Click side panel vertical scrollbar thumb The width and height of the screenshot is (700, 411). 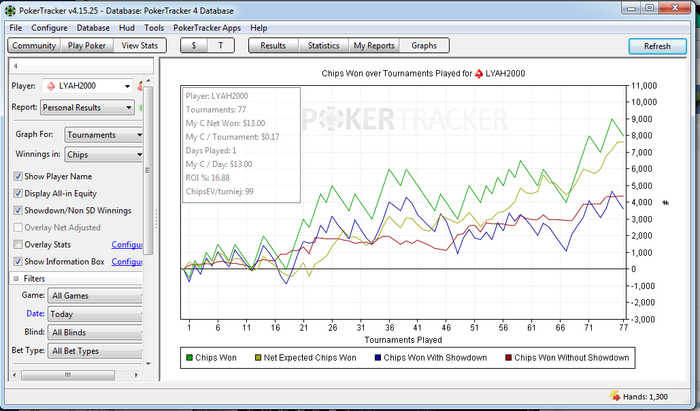point(148,170)
